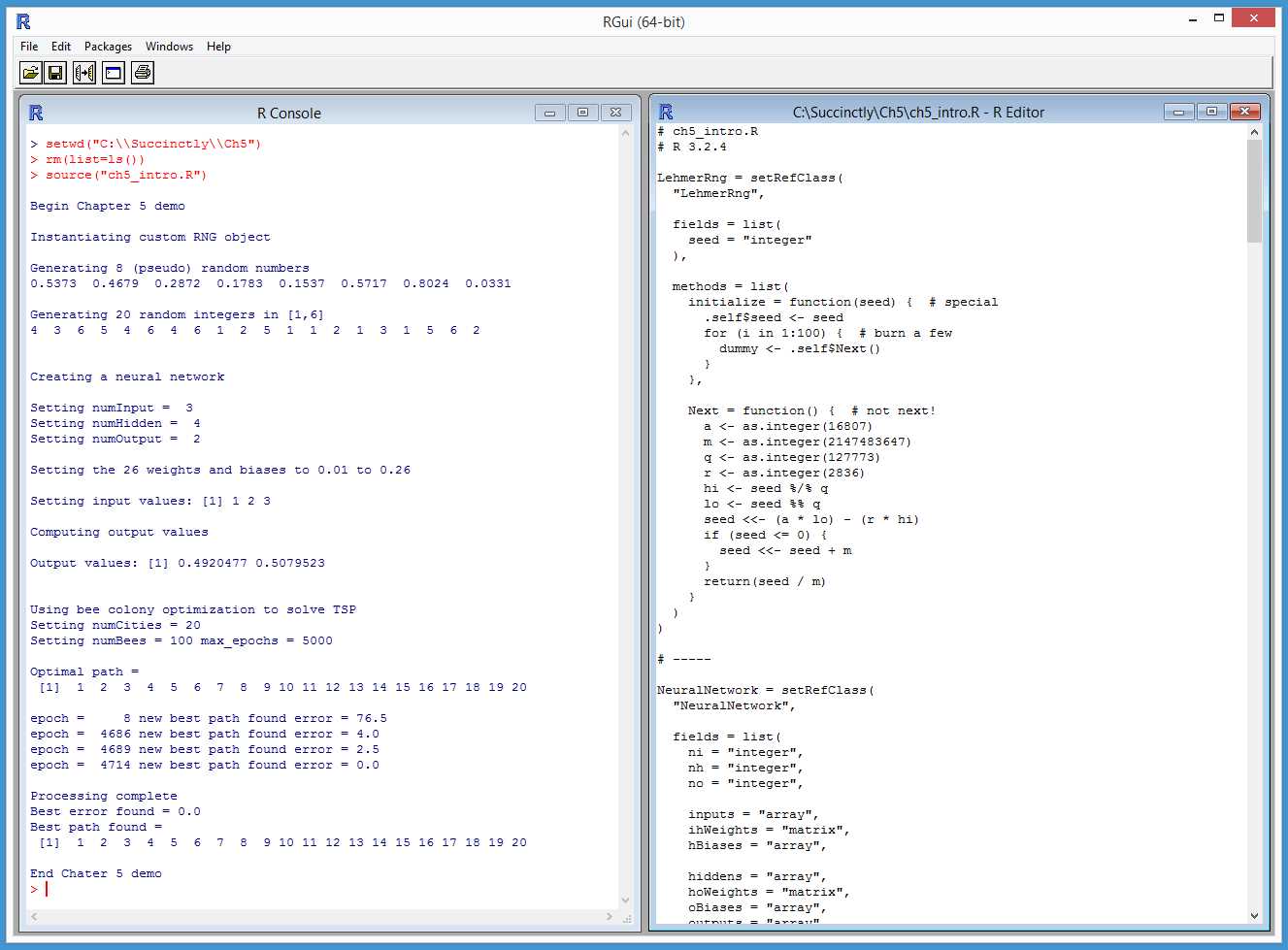This screenshot has height=950, width=1288.
Task: Click the R logo on the R Console titlebar
Action: (x=36, y=113)
